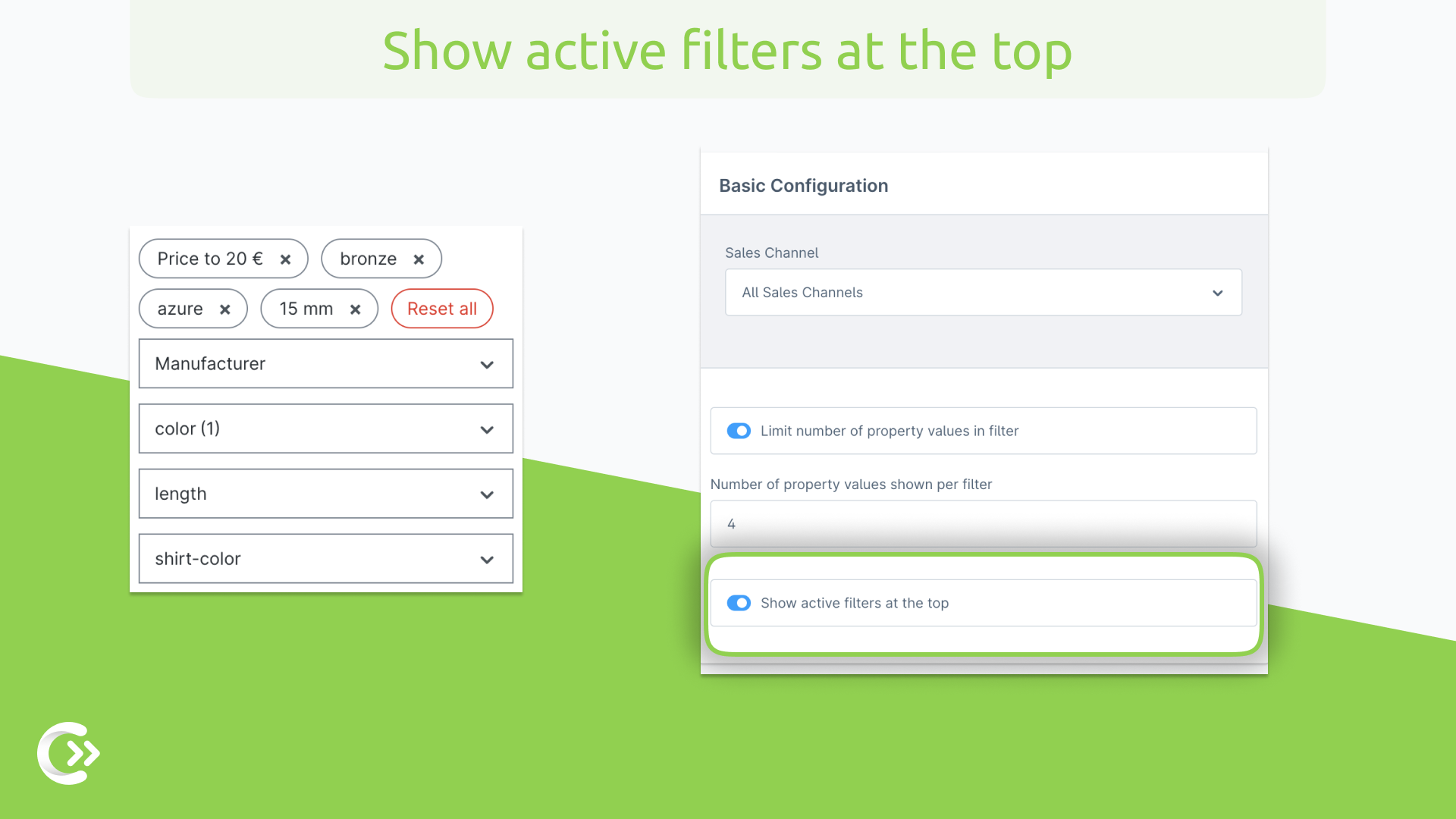Remove the azure filter tag
This screenshot has width=1456, height=819.
click(227, 308)
